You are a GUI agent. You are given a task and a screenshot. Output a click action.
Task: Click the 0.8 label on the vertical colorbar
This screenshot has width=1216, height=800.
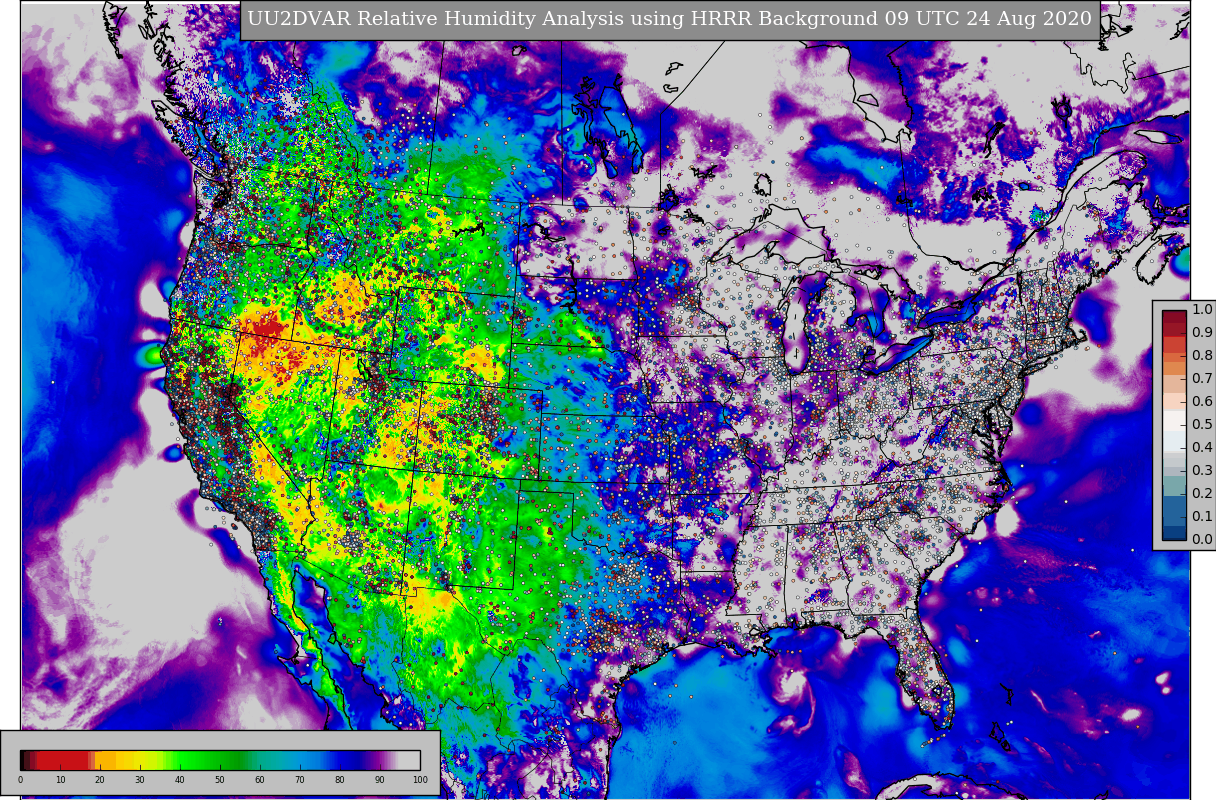pos(1202,355)
